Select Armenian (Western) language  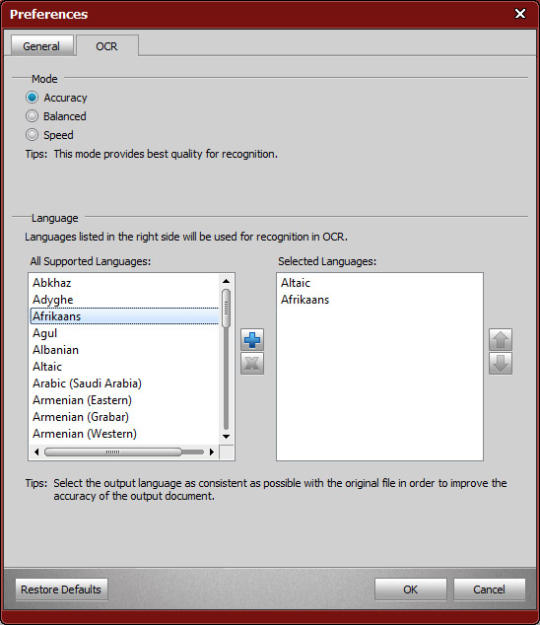point(125,433)
